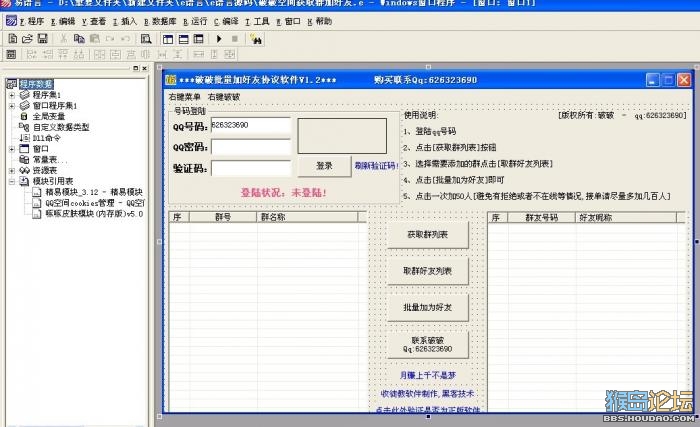Screen dimensions: 700x427
Task: Click the 群号 column header
Action: coord(223,217)
